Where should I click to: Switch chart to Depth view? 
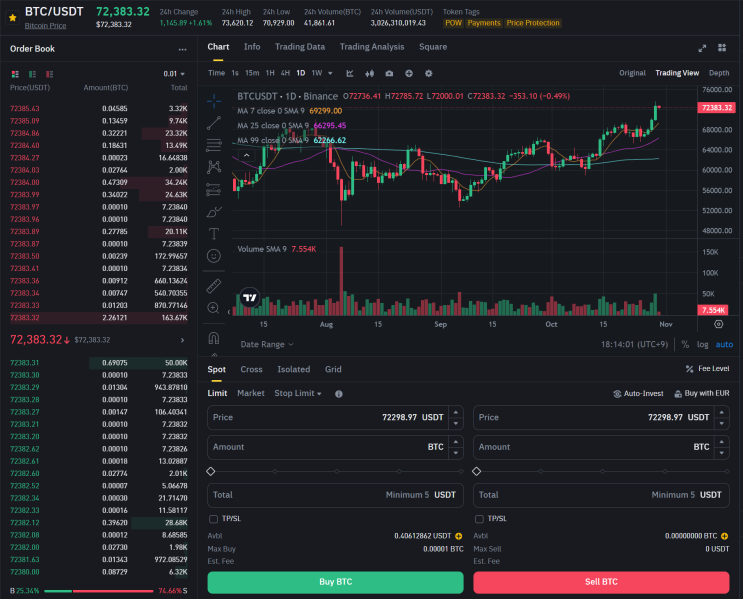[719, 73]
